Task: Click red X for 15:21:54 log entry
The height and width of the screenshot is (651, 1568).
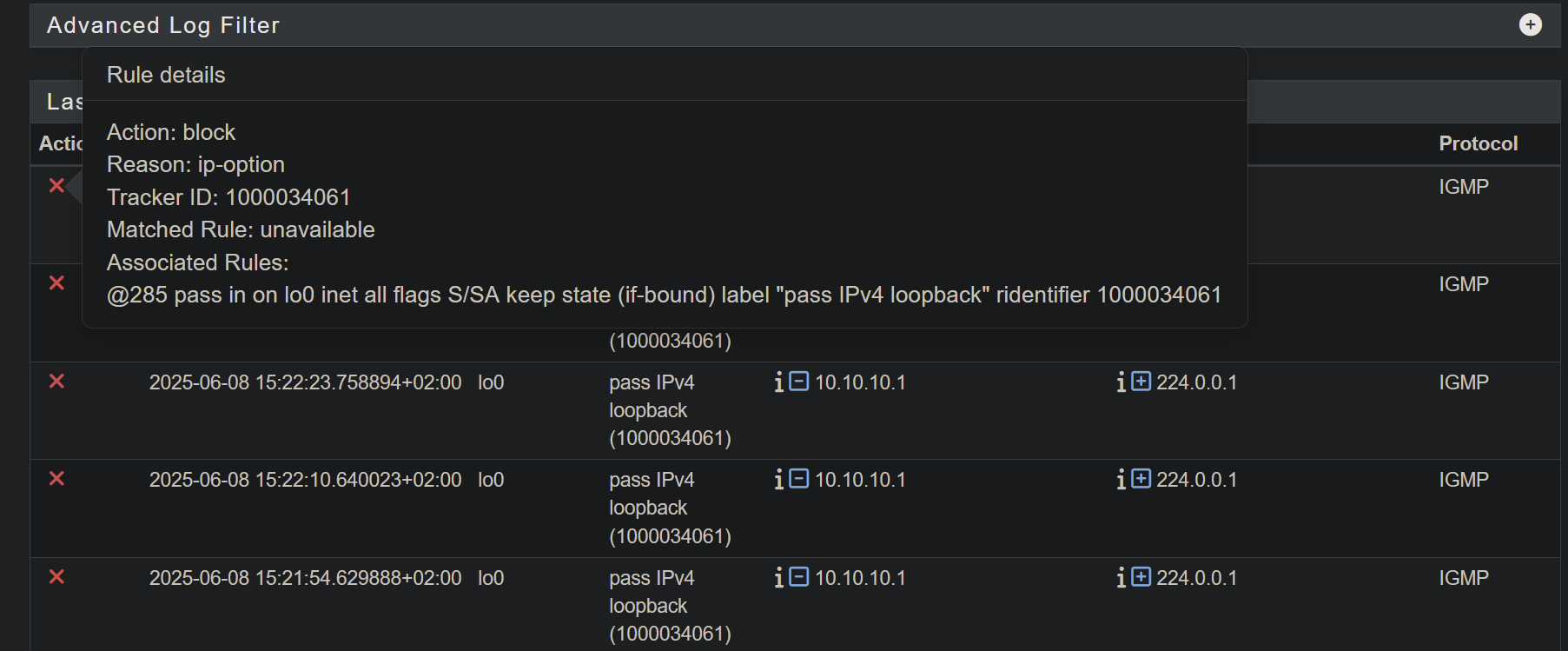Action: coord(56,576)
